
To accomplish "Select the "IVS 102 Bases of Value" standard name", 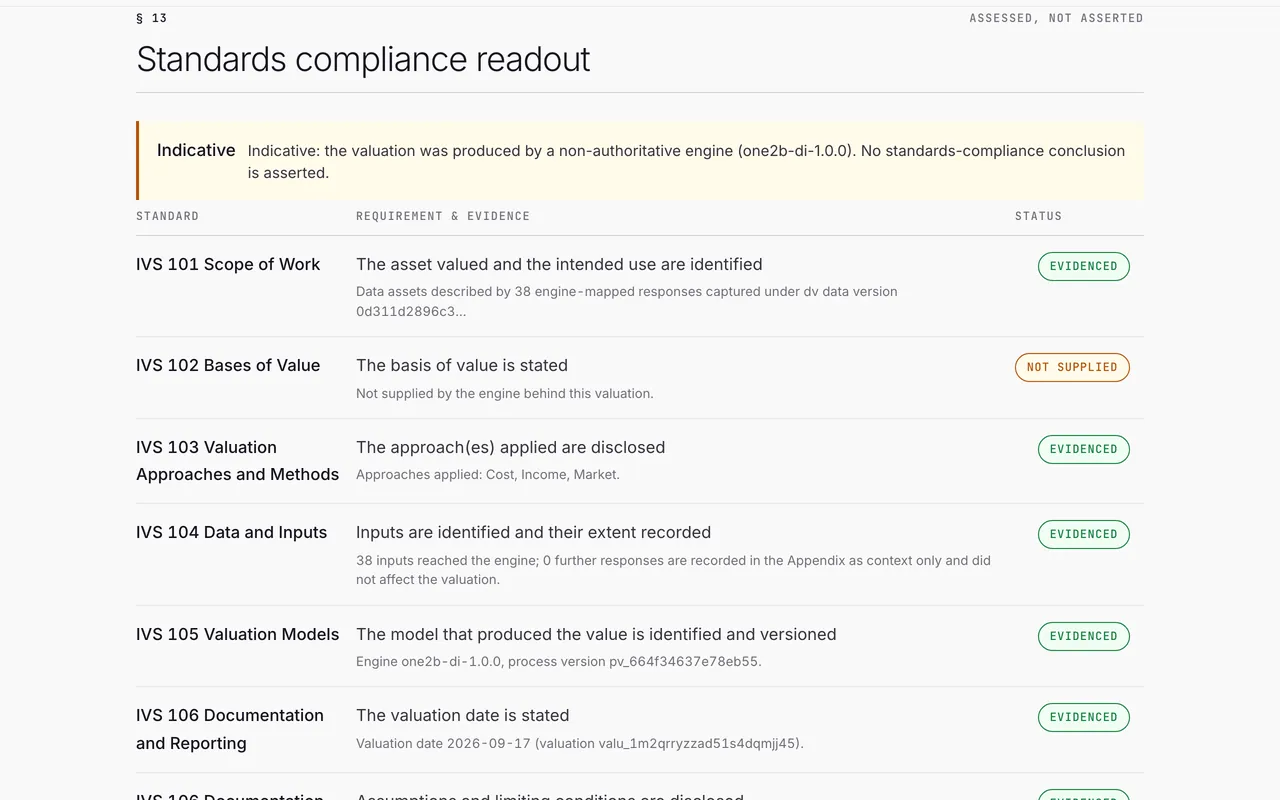I will 228,365.
